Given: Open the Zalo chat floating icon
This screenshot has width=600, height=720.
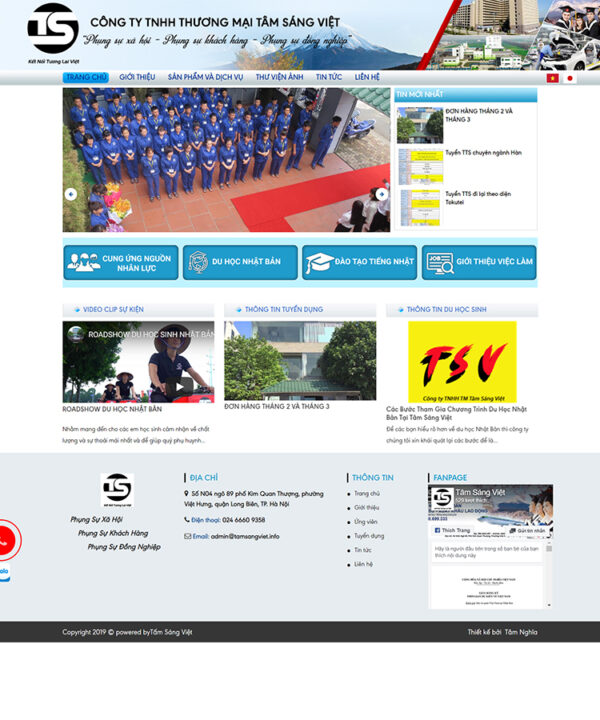Looking at the screenshot, I should pos(4,573).
